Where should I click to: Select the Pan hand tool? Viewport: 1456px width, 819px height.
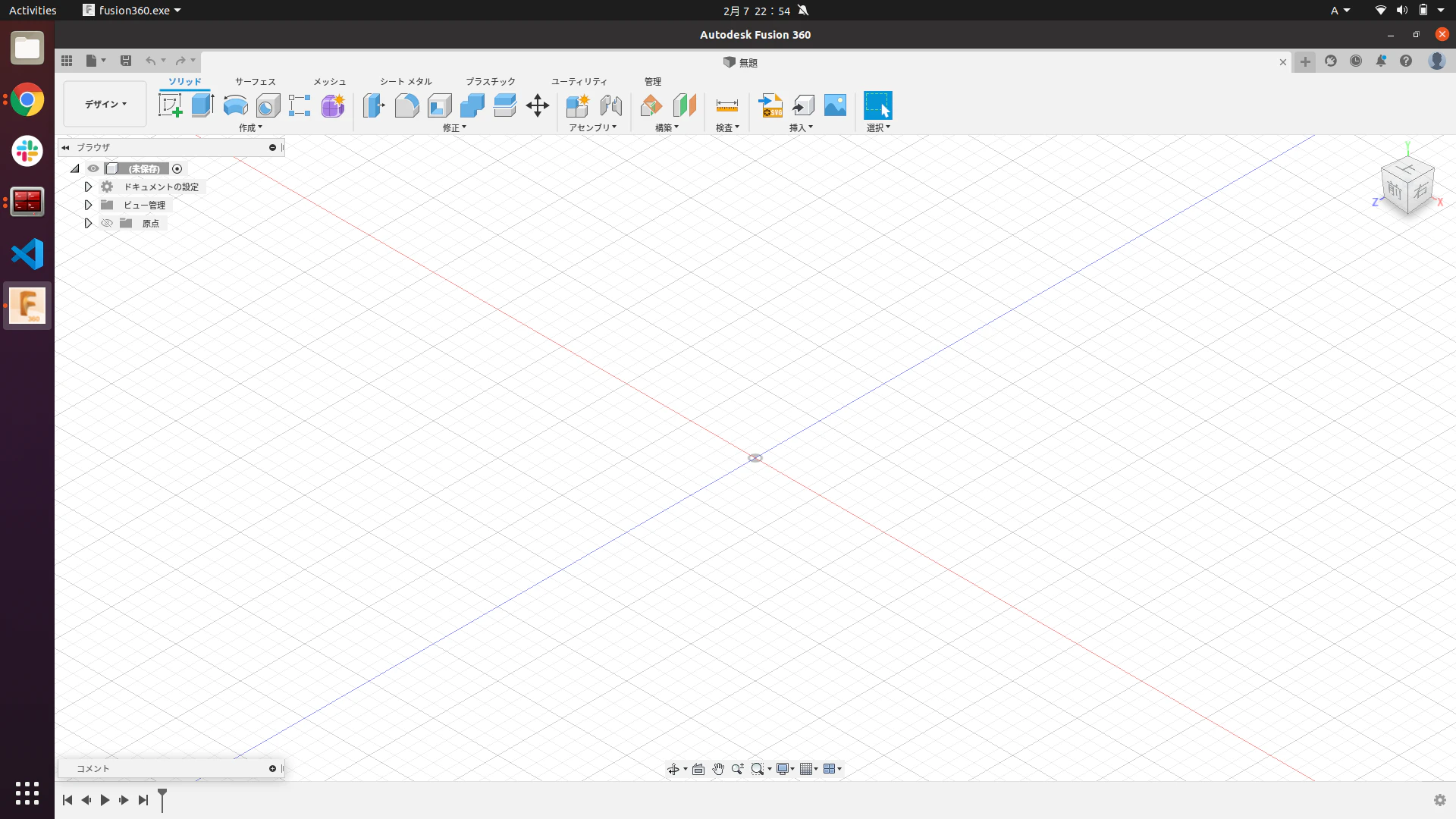click(x=717, y=769)
